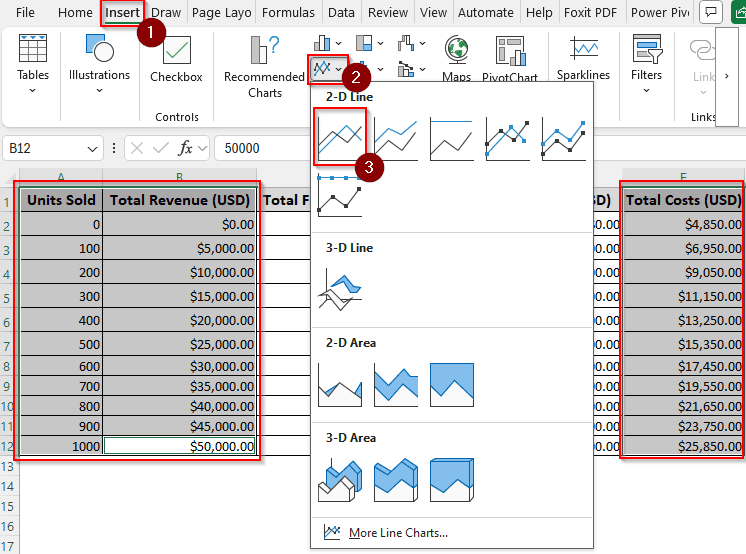Click the formula bar showing 50000
Screen dimensions: 746x554
[261, 148]
